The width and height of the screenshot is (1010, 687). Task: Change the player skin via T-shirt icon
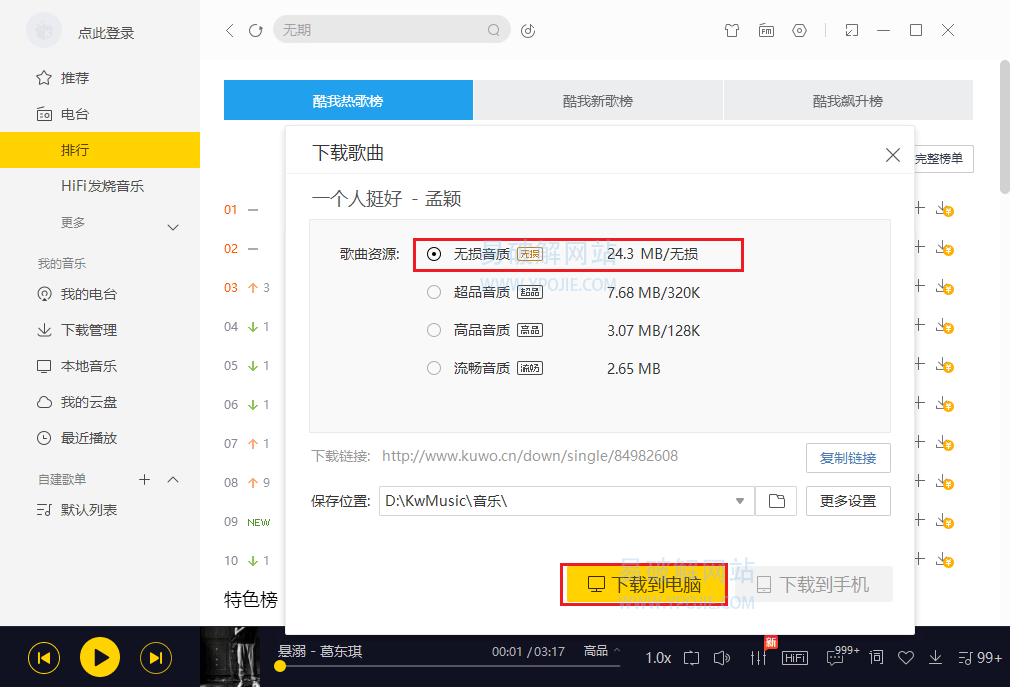732,30
